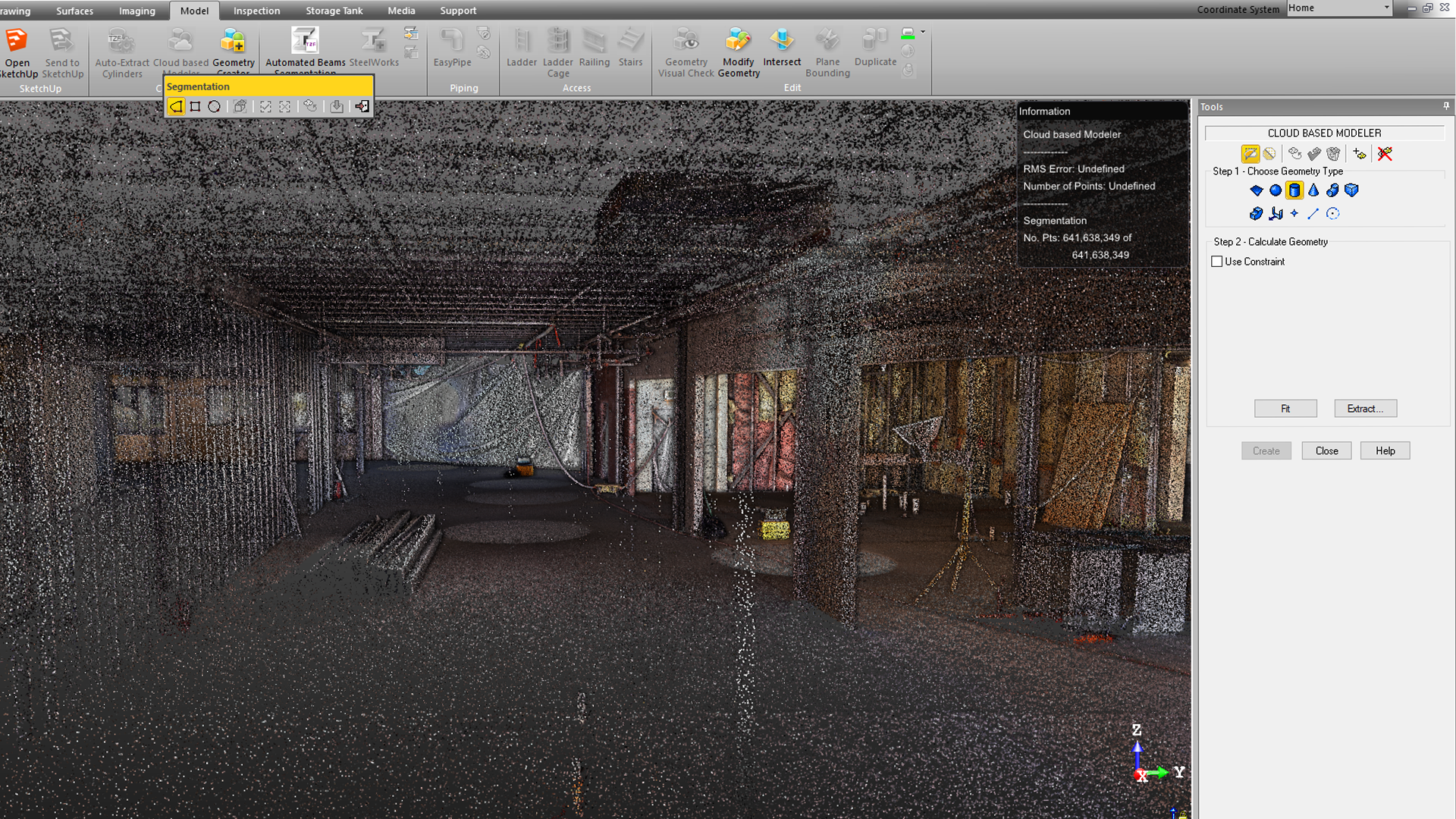The width and height of the screenshot is (1456, 819).
Task: Pin the Tools panel
Action: 1446,107
